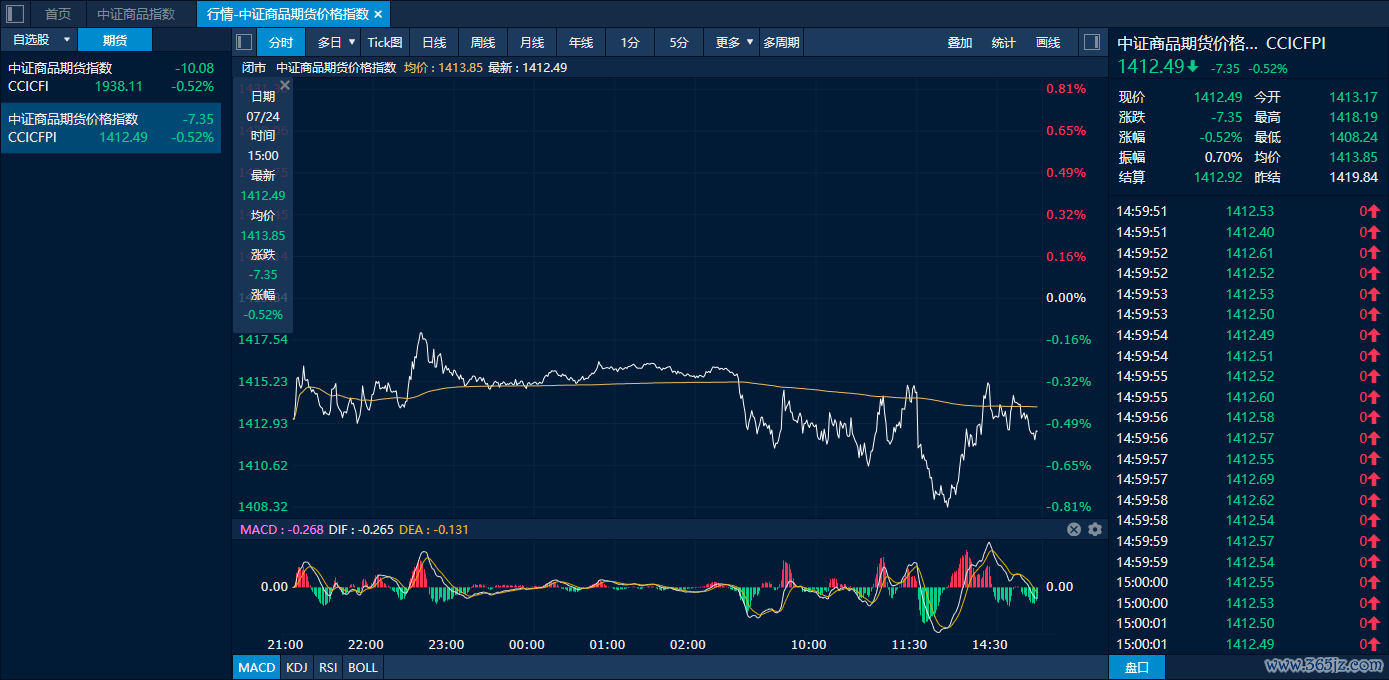Select the CCICFI 中证商品期货指数 row

tap(110, 77)
